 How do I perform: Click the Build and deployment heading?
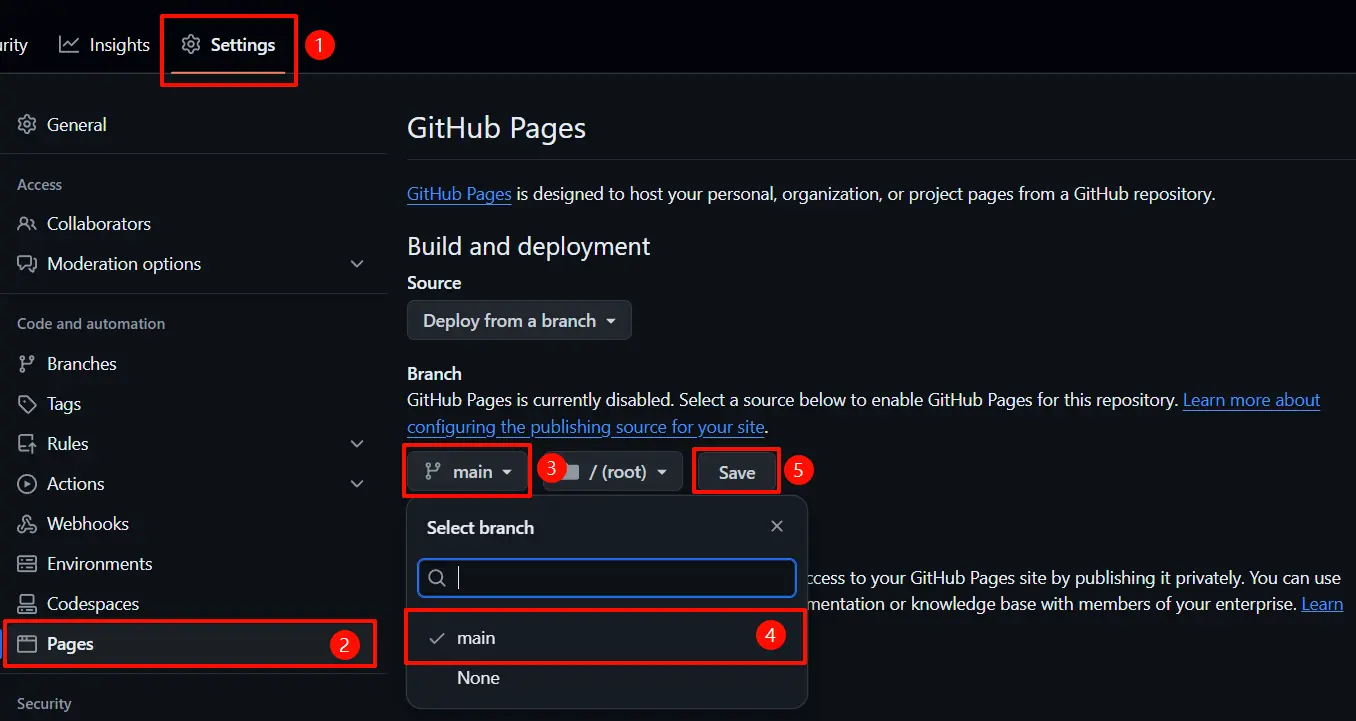(529, 246)
